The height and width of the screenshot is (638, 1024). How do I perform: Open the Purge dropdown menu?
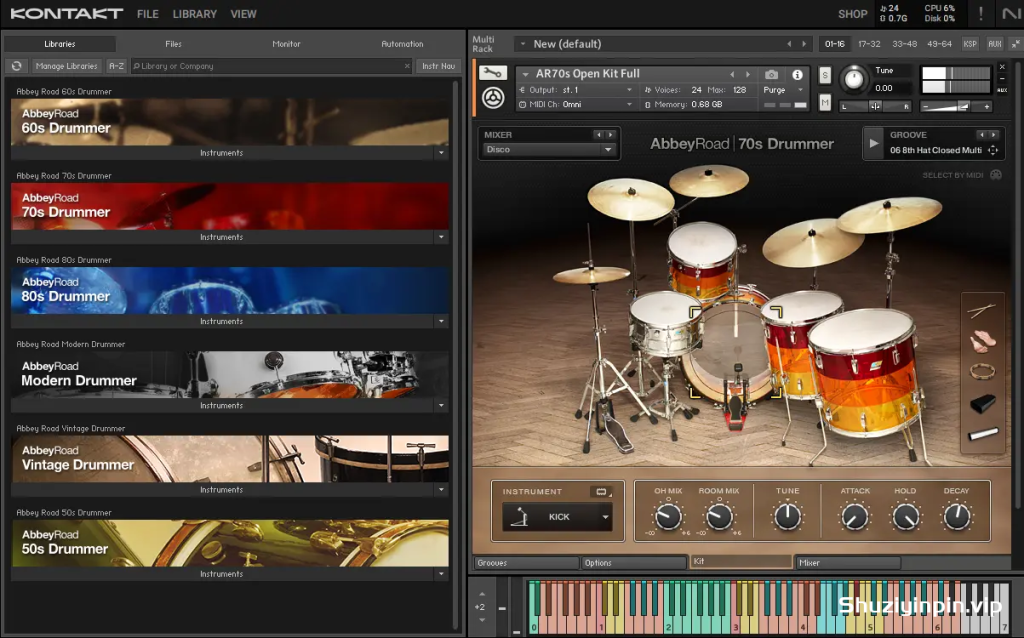(782, 90)
